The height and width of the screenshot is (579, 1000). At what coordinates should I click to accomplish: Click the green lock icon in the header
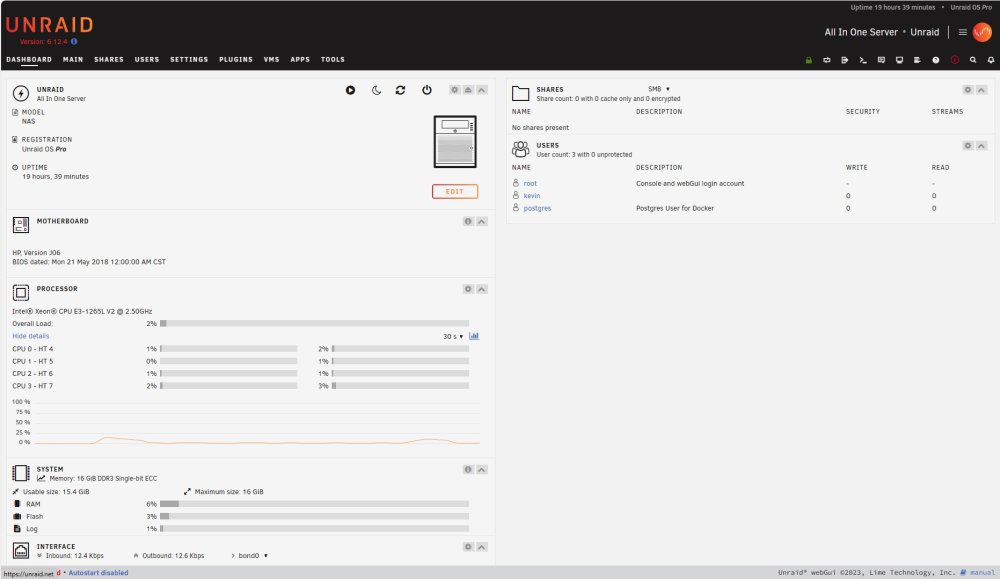(x=809, y=60)
